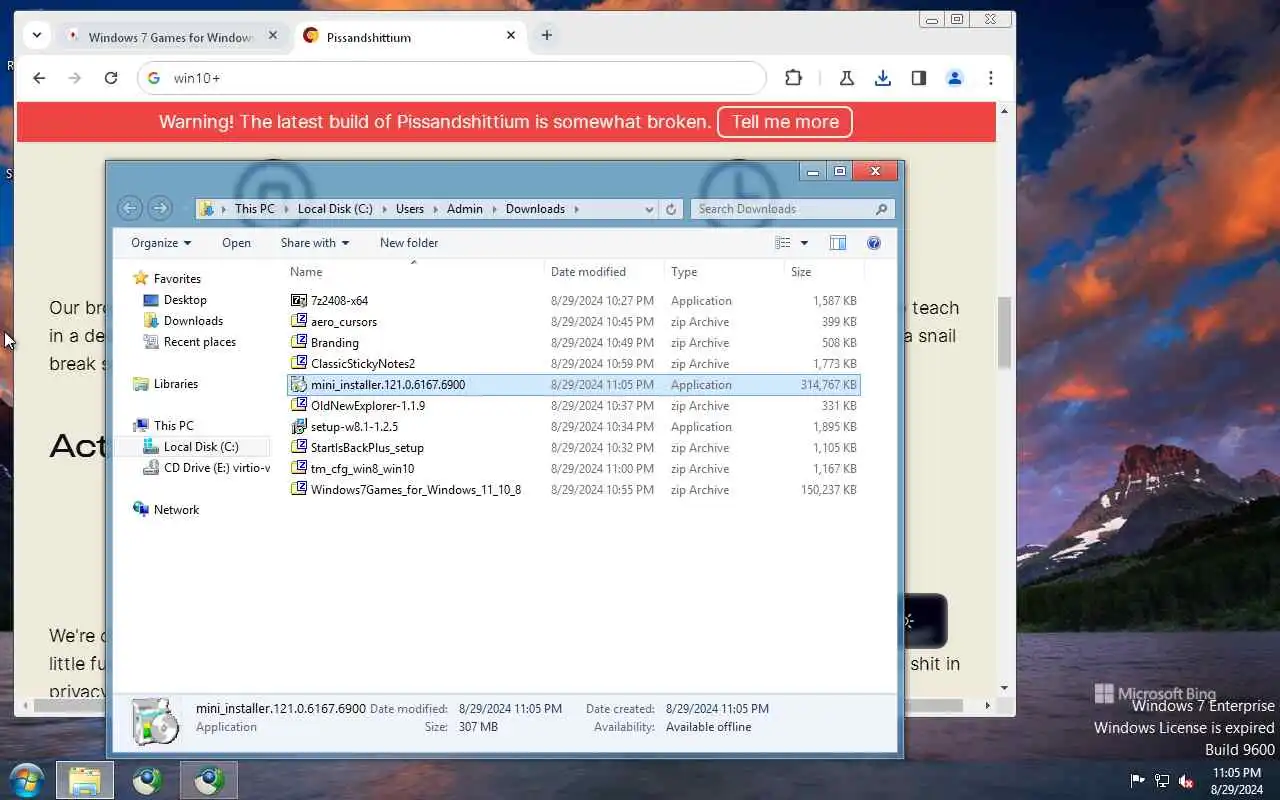Open Chrome three-dot menu
The image size is (1280, 800).
pos(991,78)
